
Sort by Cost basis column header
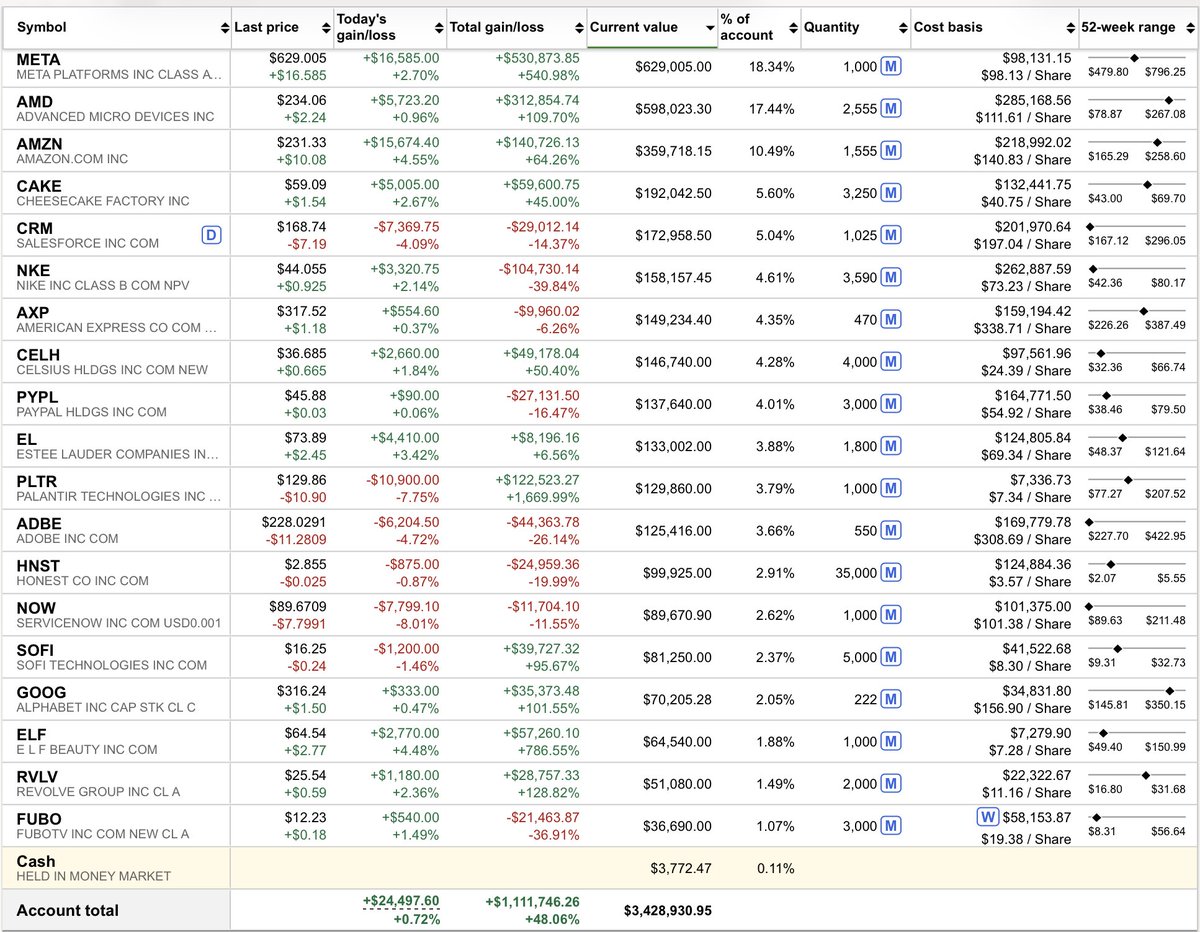point(995,28)
